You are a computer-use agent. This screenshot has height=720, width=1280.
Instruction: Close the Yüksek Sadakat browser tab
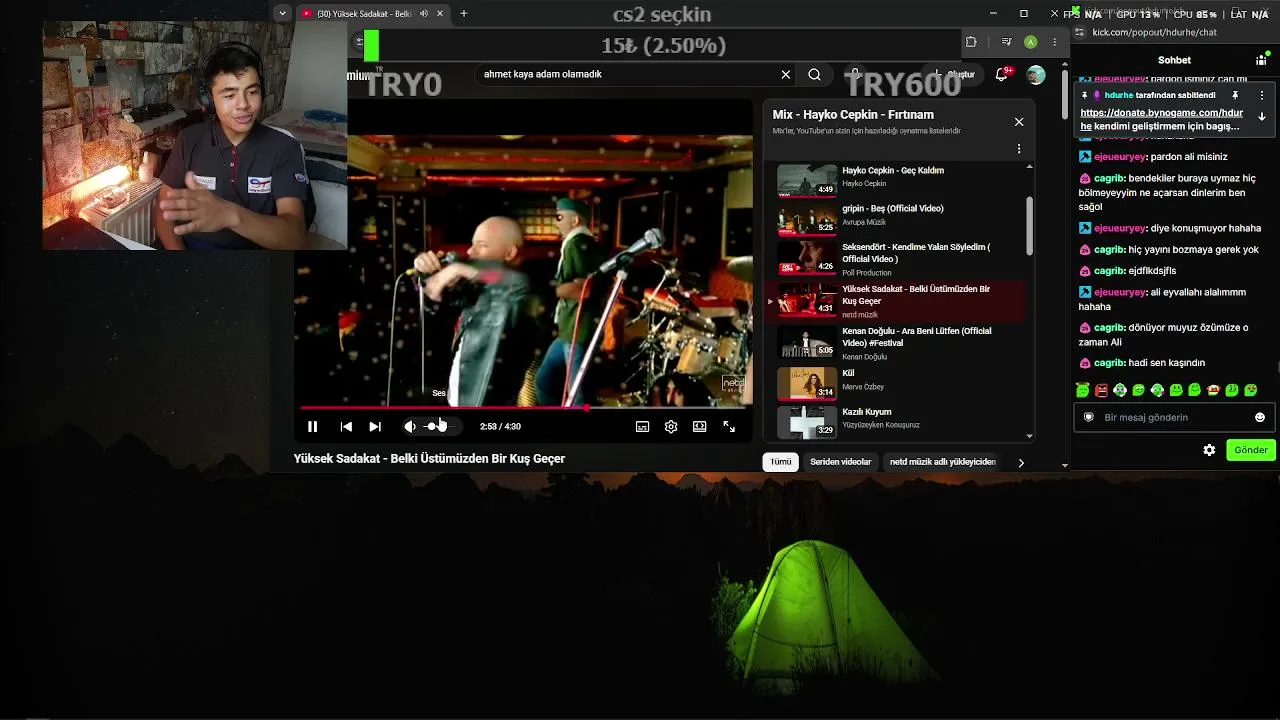pos(441,13)
